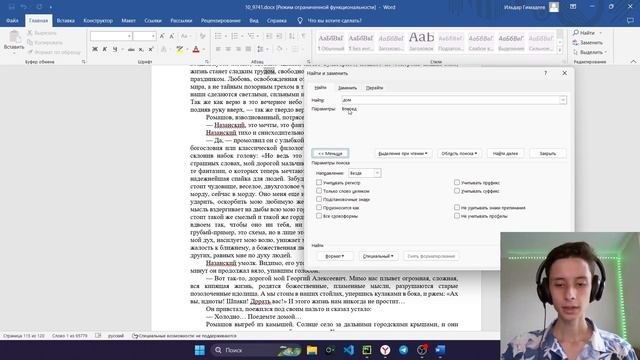Open the Направление (direction) dropdown
The image size is (640, 360).
[364, 173]
